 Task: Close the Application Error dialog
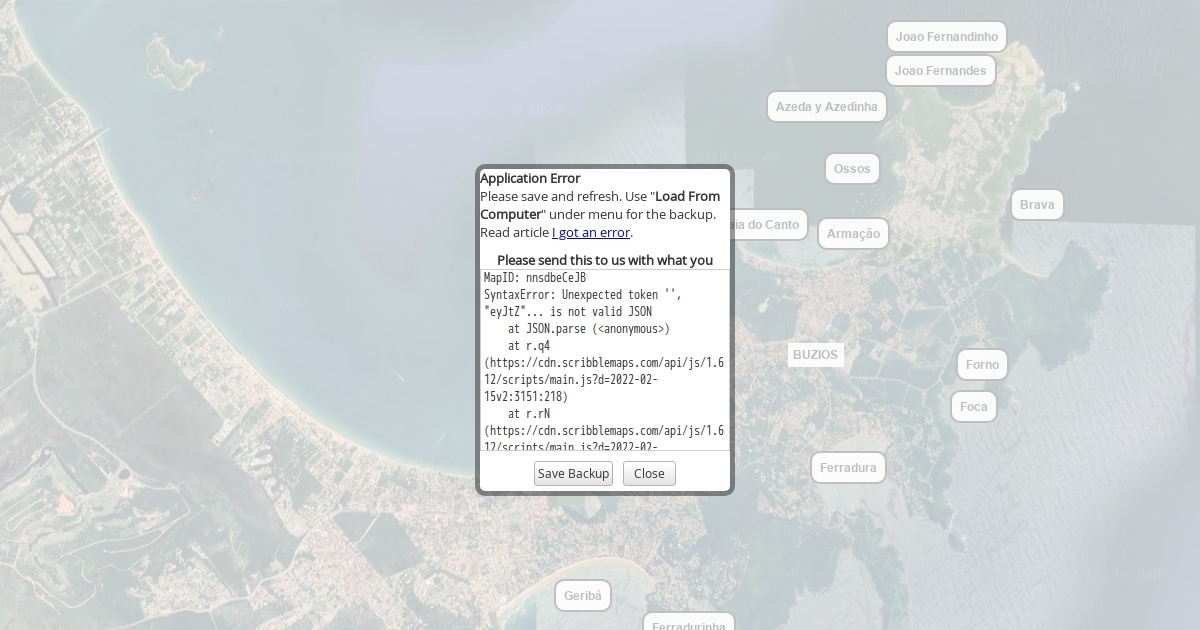point(649,473)
